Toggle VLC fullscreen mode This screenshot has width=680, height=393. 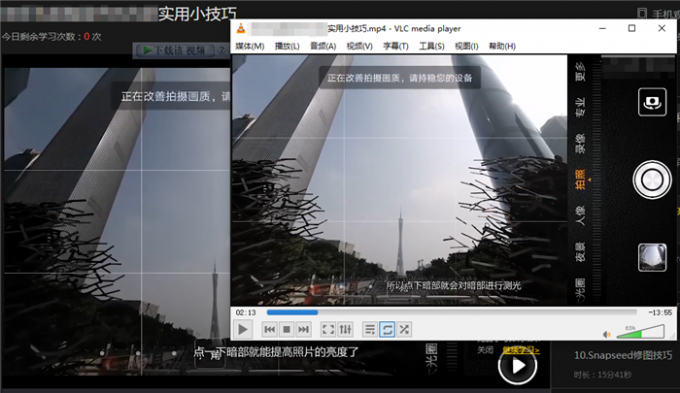point(328,330)
